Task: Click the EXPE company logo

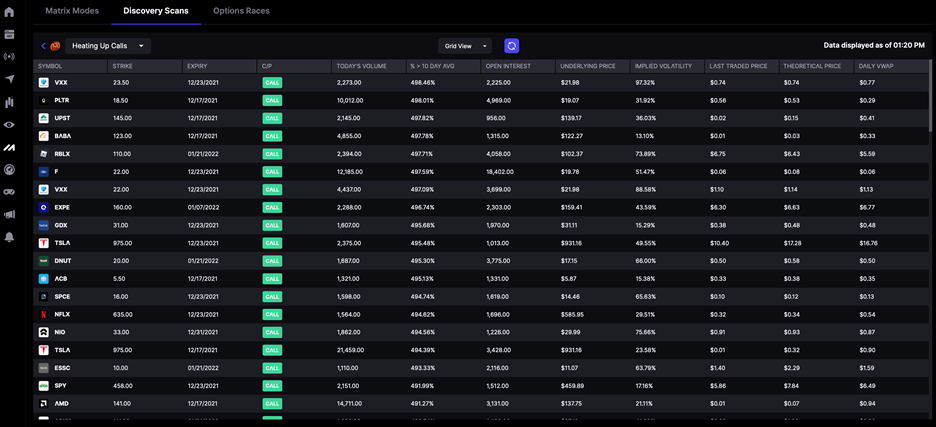Action: [x=44, y=207]
